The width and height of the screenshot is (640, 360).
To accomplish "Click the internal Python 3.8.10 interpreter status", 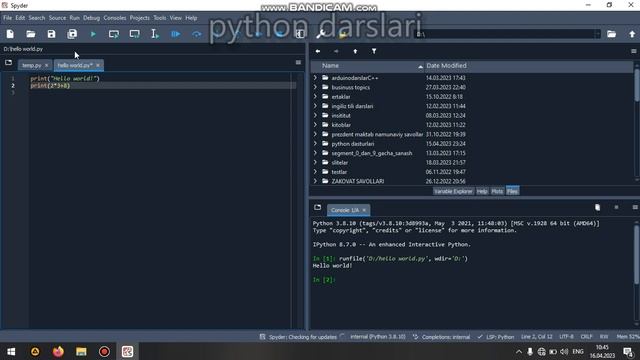I will tap(378, 337).
